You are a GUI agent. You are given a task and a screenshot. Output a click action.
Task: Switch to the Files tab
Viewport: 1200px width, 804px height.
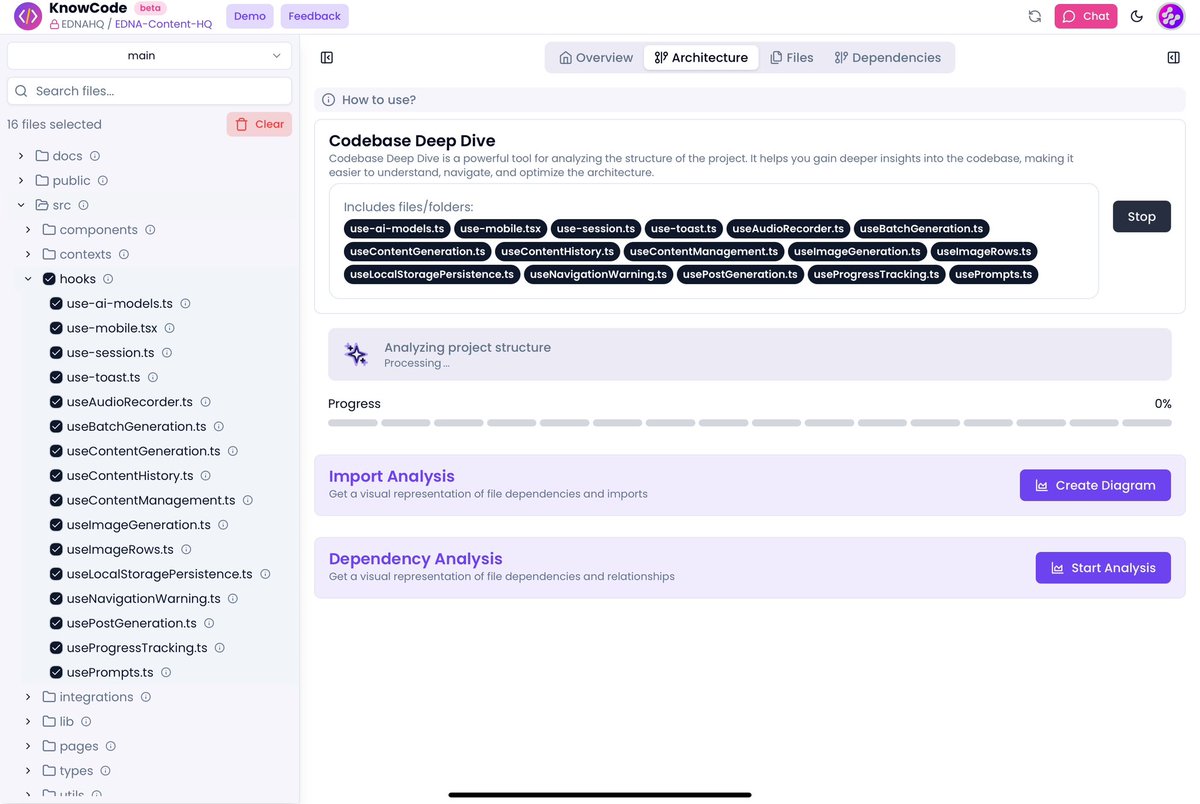tap(791, 57)
